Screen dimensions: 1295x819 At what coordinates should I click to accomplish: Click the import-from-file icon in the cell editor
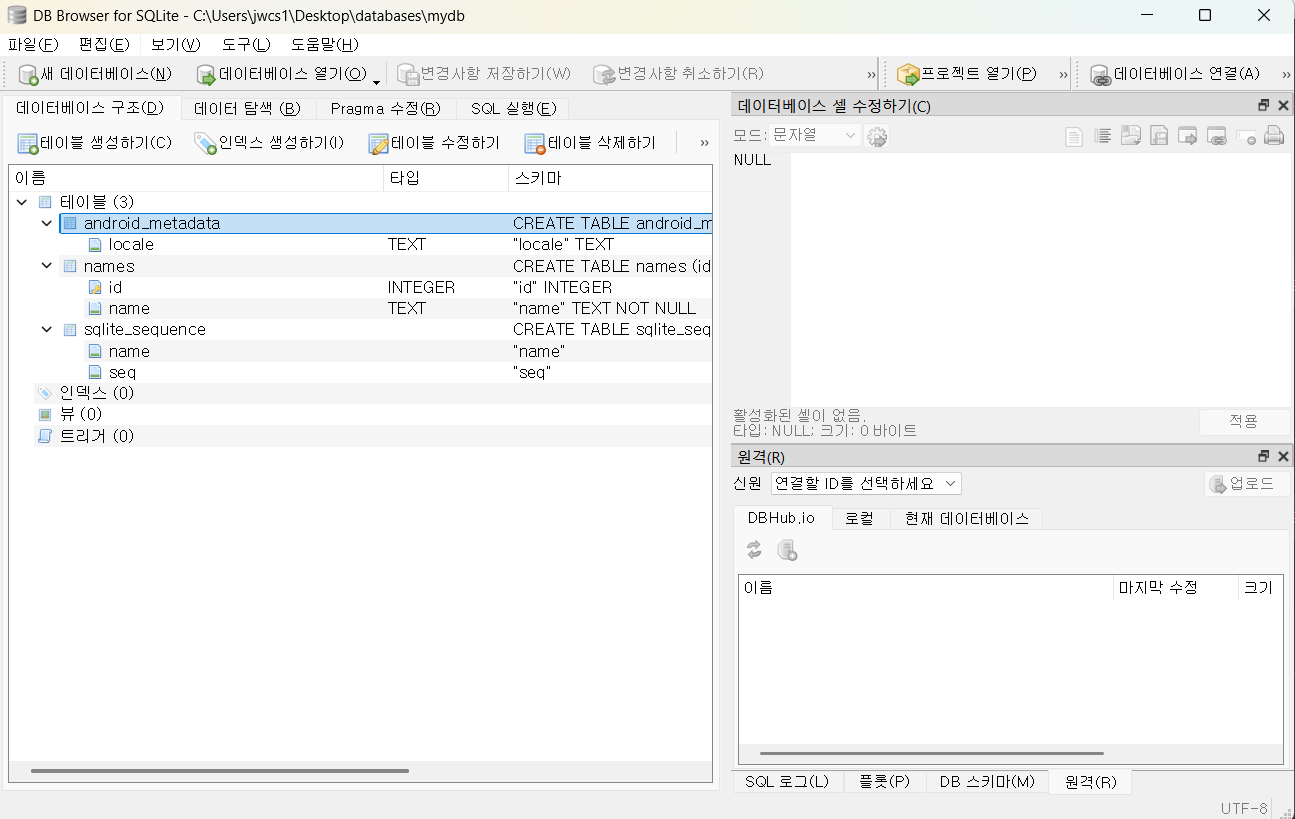(1131, 136)
